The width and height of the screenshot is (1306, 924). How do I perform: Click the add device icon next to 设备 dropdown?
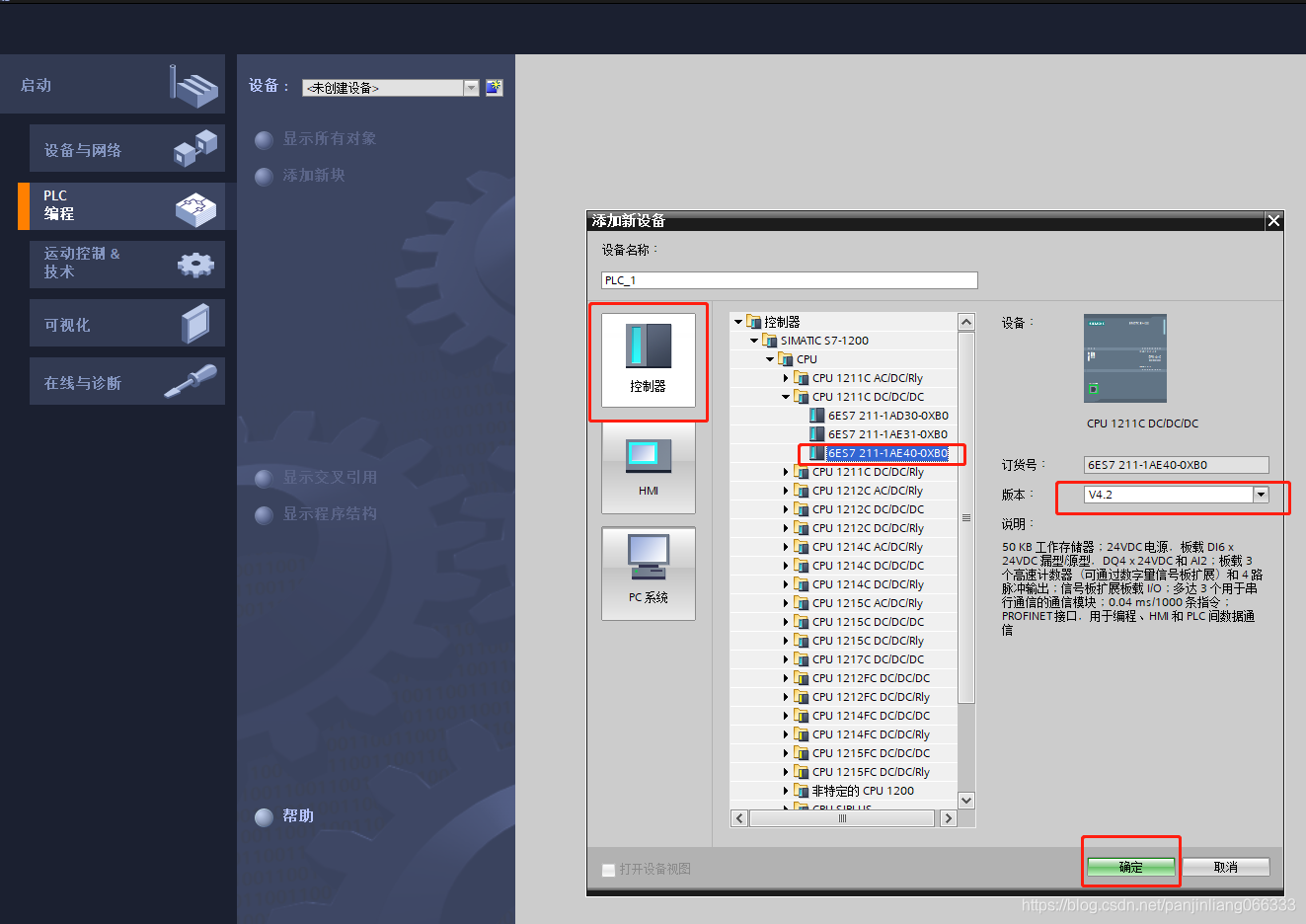(x=495, y=87)
